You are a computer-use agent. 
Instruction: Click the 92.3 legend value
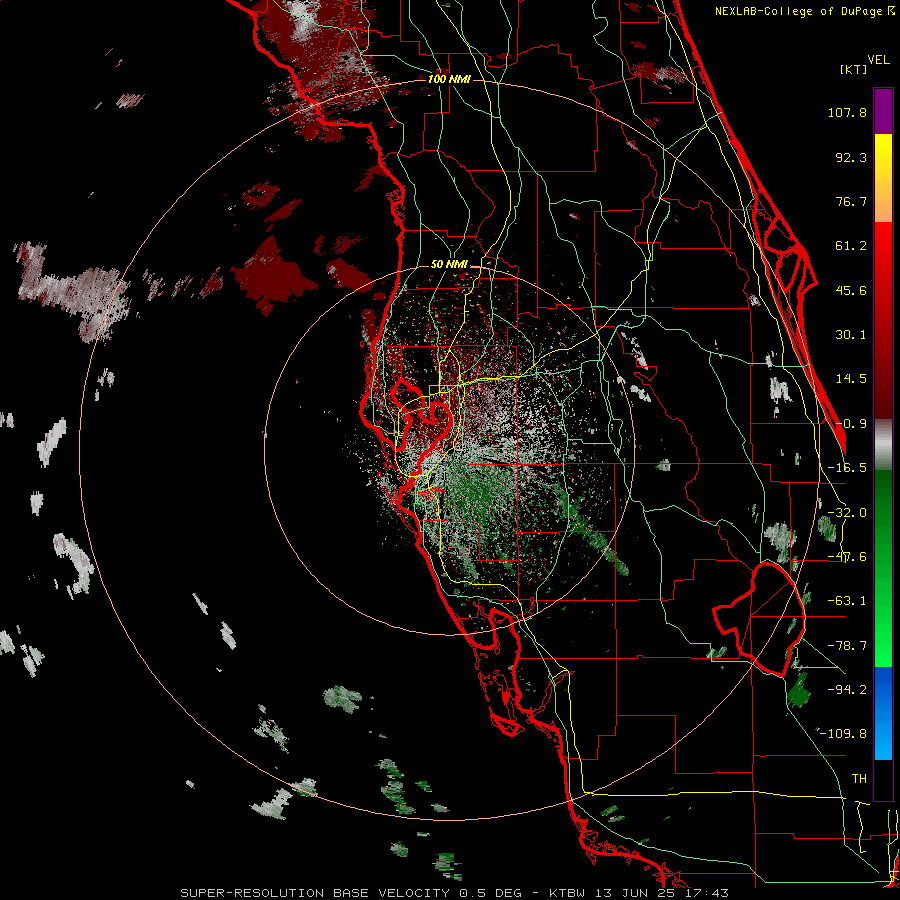pos(851,157)
